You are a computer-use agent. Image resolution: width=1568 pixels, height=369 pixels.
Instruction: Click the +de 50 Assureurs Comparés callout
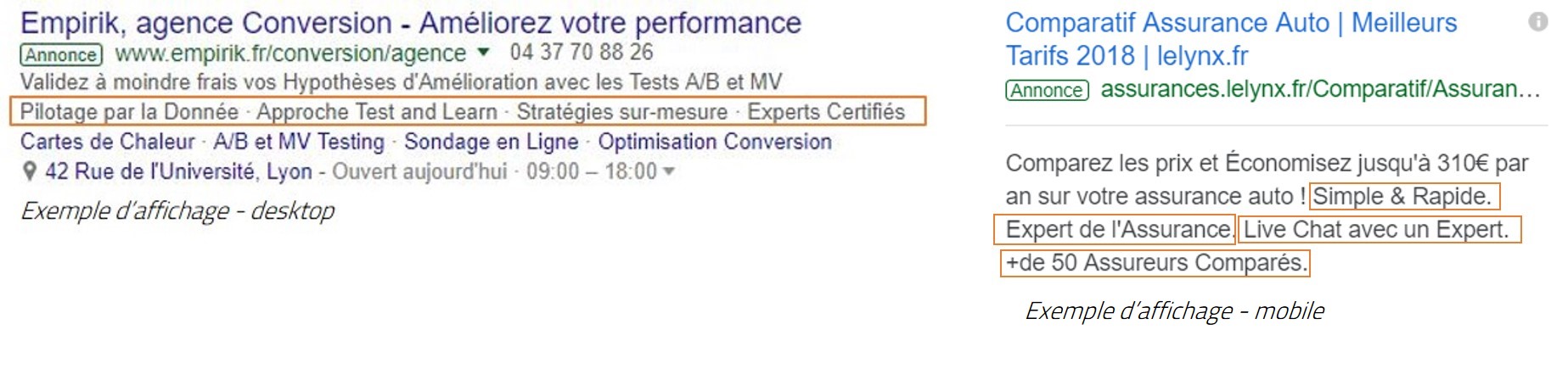(1155, 263)
